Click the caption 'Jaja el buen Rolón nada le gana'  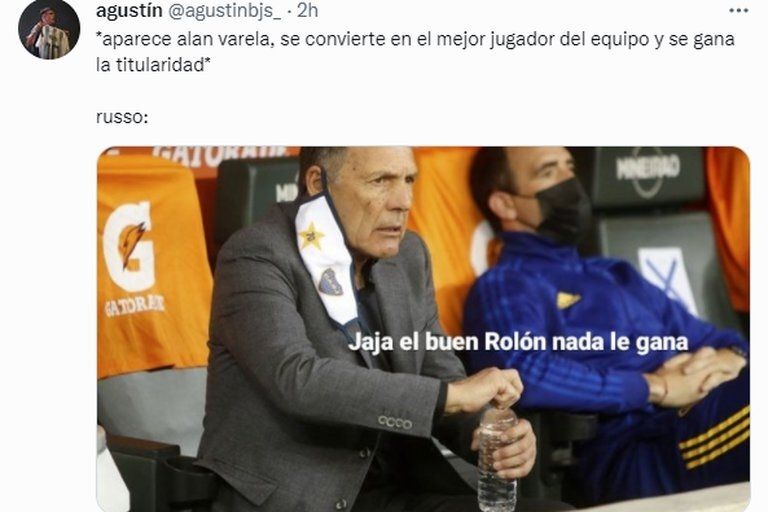[518, 342]
